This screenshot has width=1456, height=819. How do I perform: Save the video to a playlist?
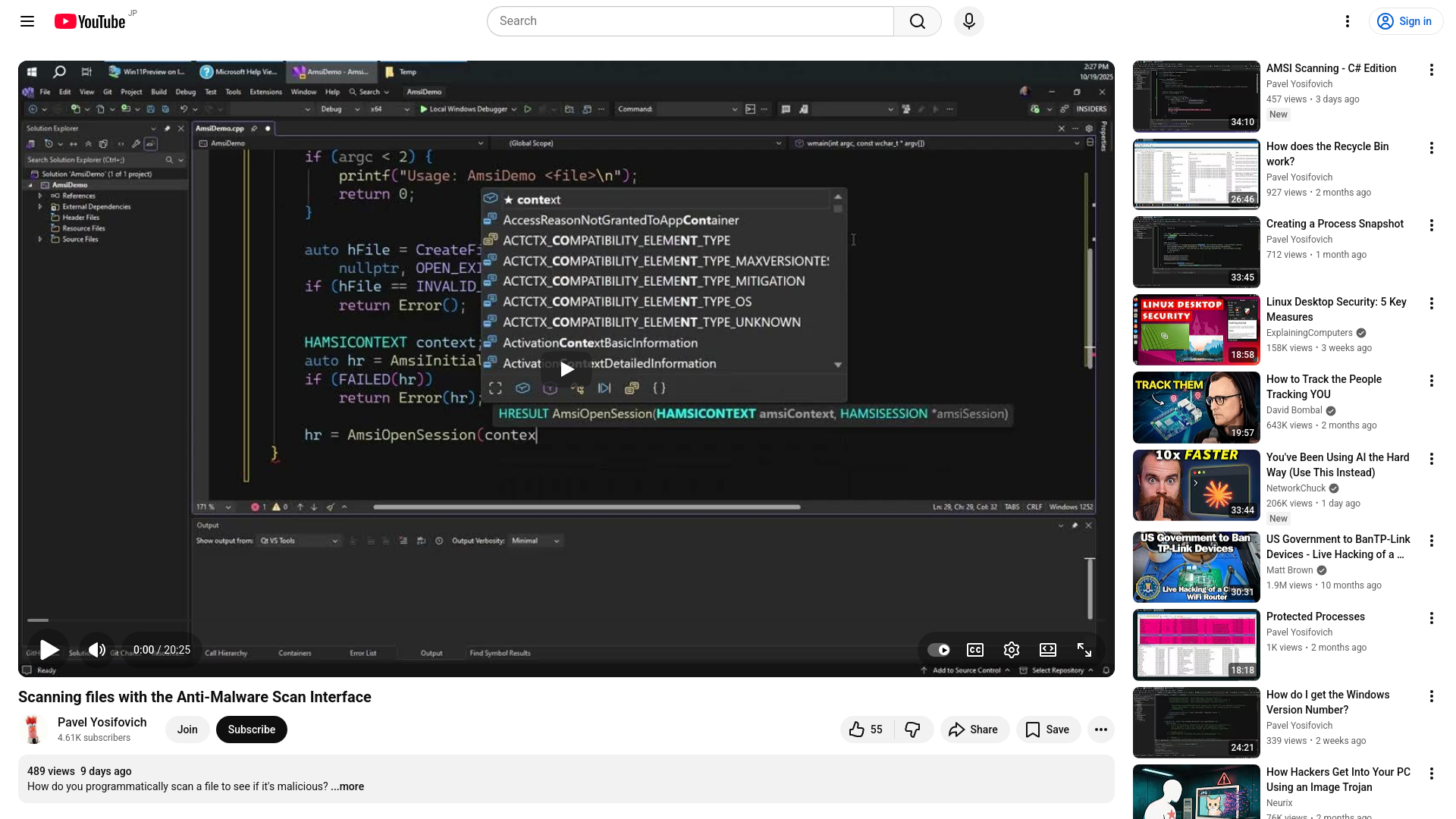pyautogui.click(x=1048, y=729)
